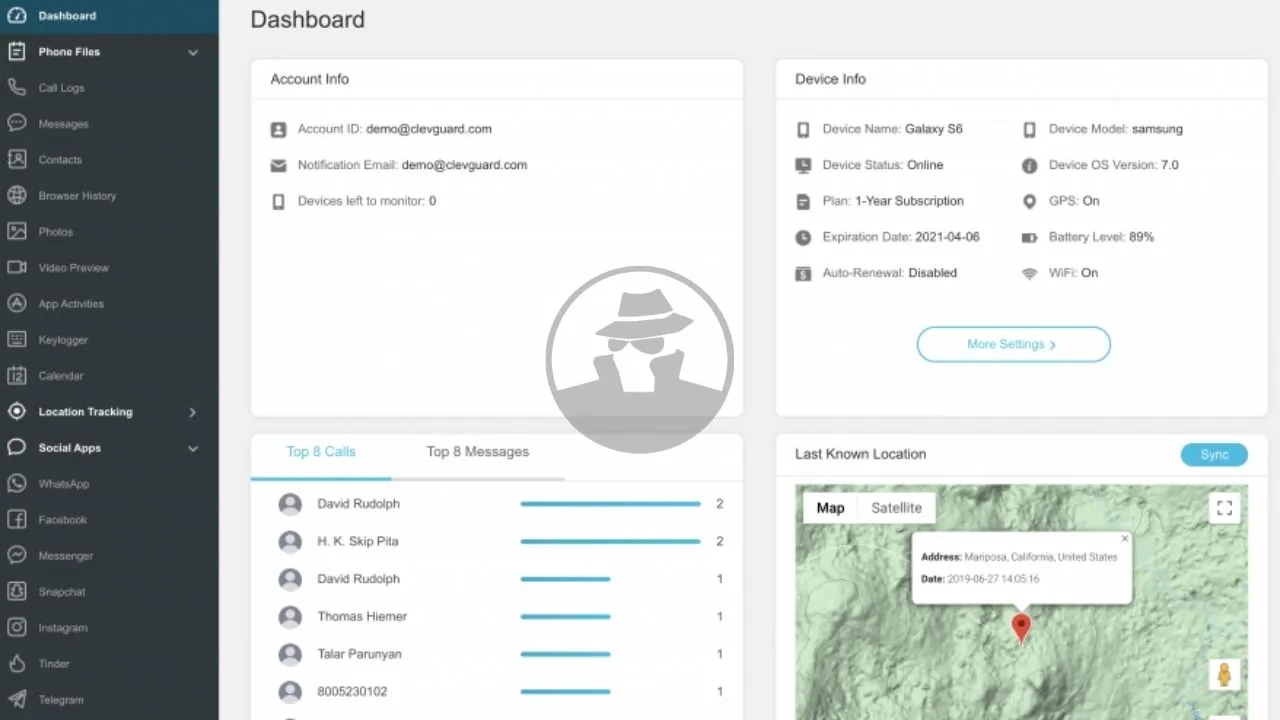Click the Contacts icon in sidebar
Image resolution: width=1280 pixels, height=720 pixels.
16,160
